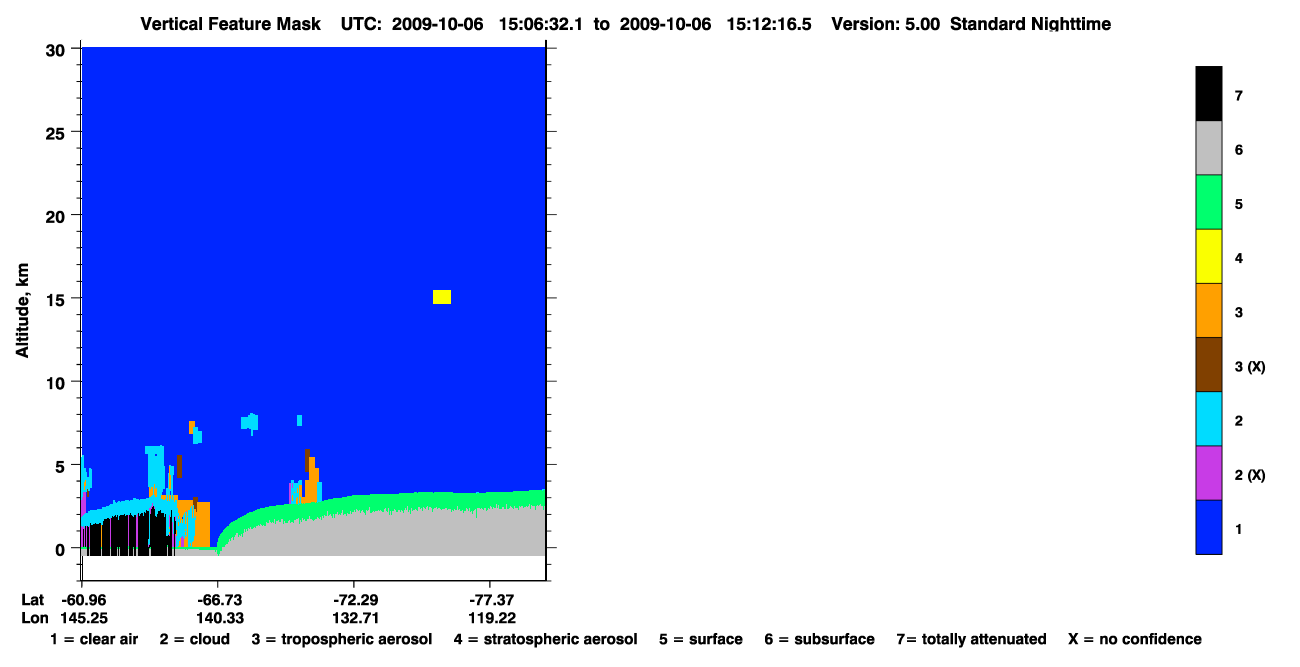The width and height of the screenshot is (1300, 667).
Task: Click the yellow stratospheric aerosol patch in plot
Action: click(x=442, y=297)
